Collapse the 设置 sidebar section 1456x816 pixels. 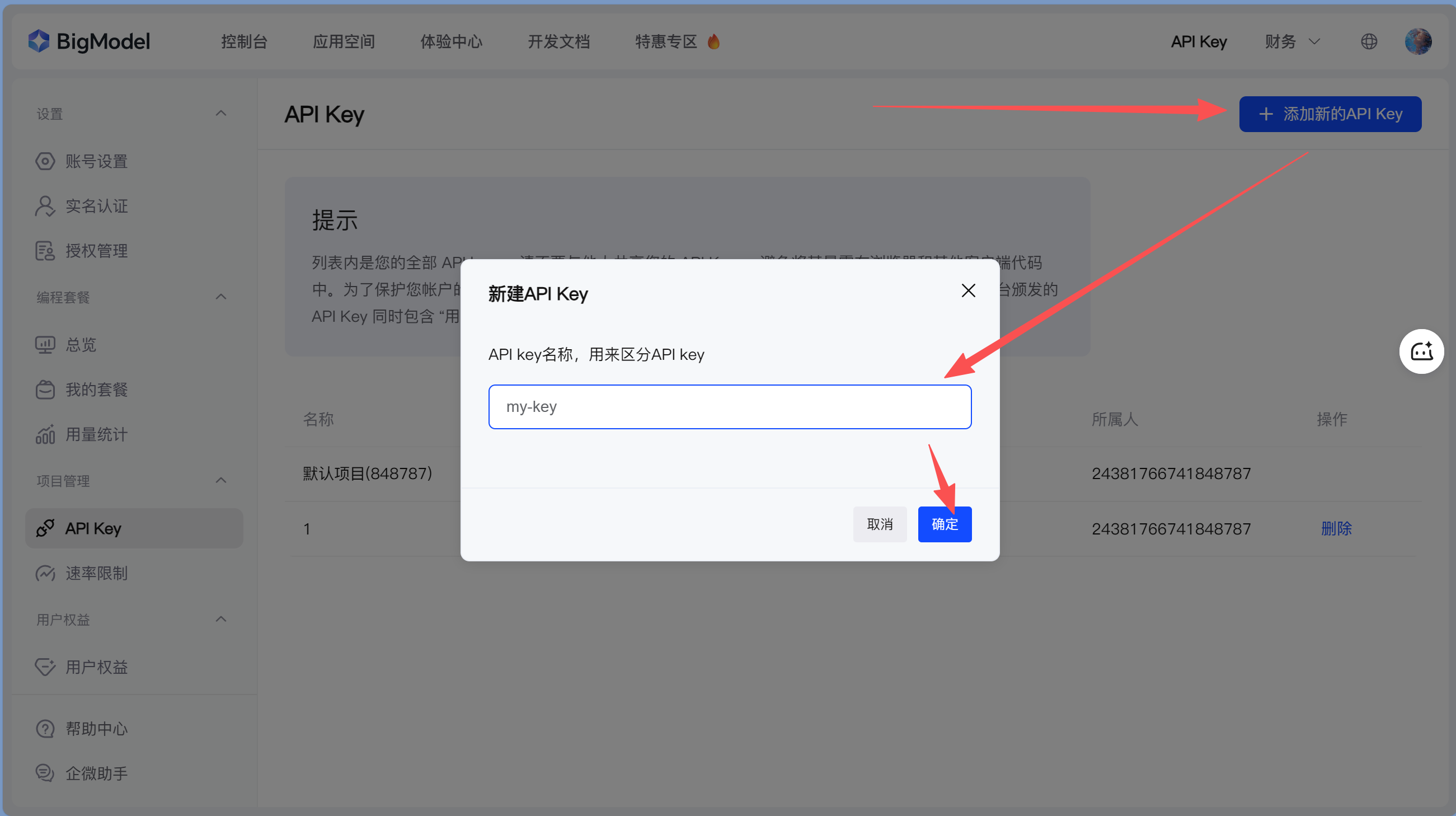tap(221, 114)
